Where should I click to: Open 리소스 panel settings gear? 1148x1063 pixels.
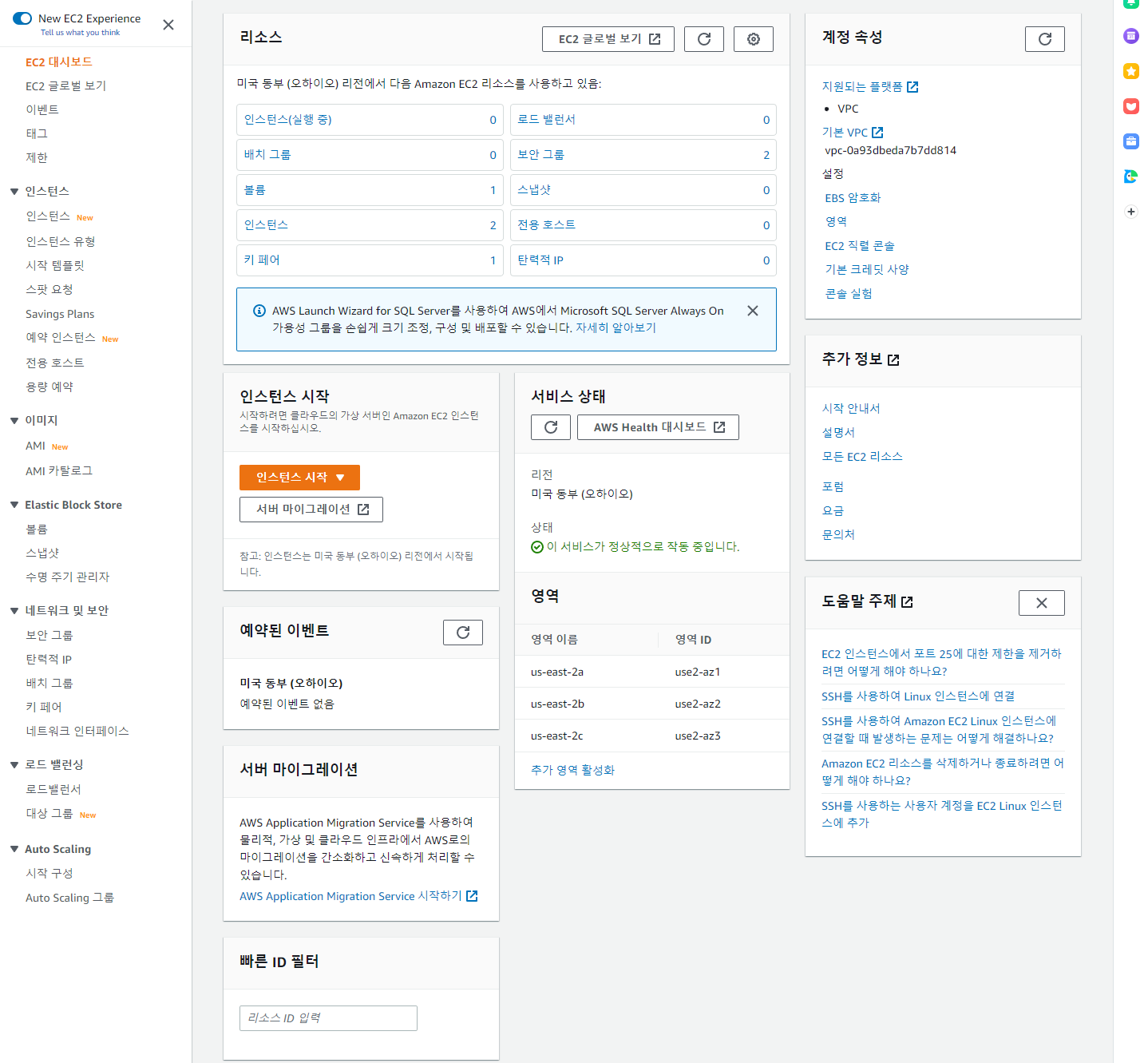tap(754, 39)
